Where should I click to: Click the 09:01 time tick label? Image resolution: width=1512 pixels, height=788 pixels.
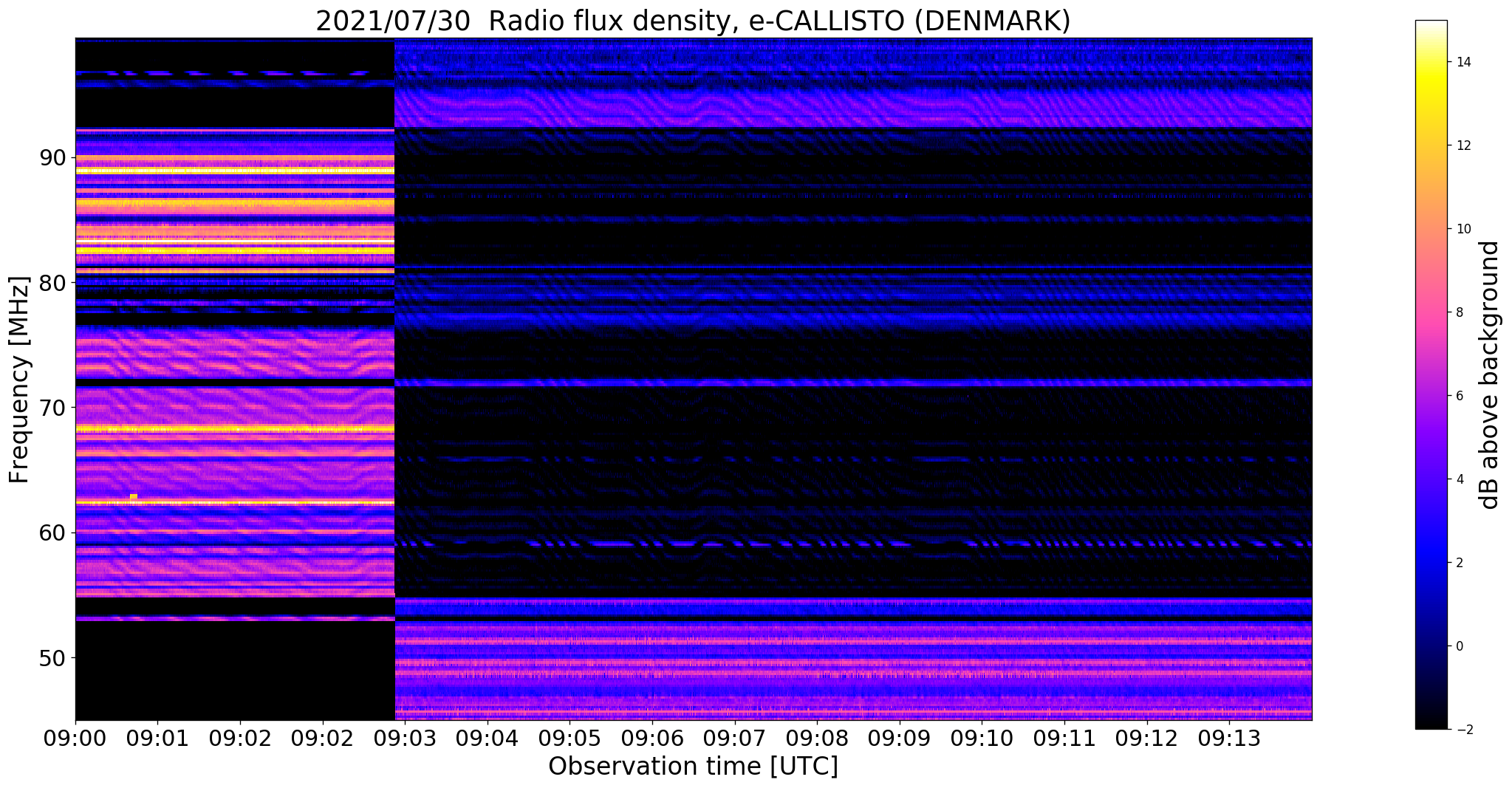pyautogui.click(x=157, y=738)
